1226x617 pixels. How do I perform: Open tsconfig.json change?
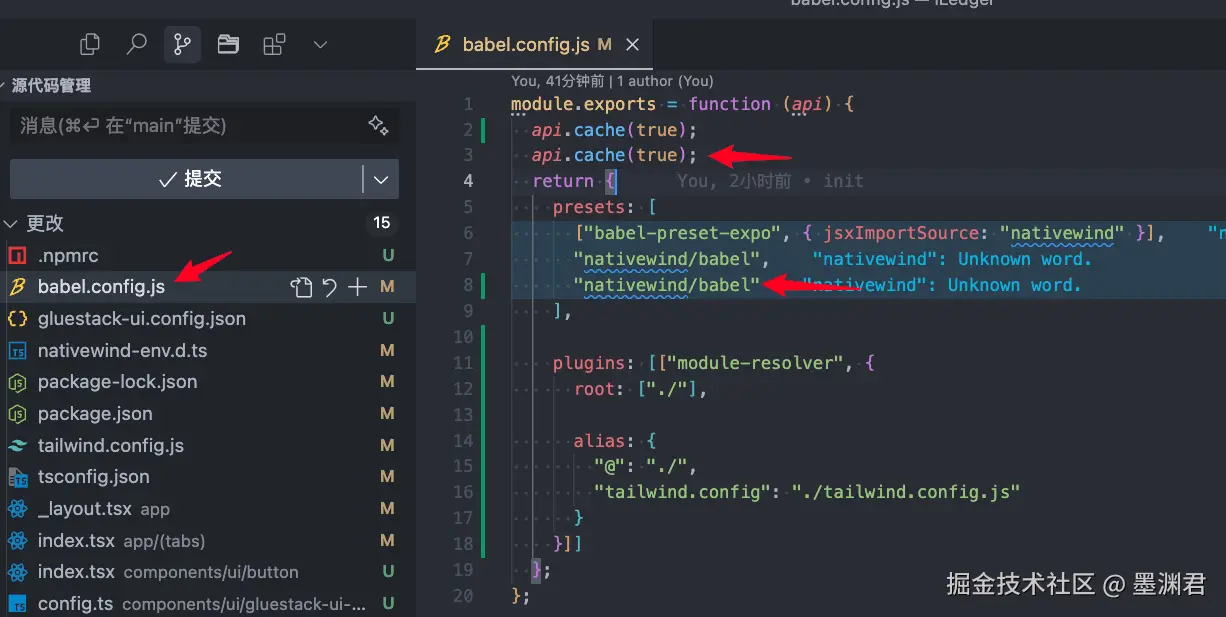pyautogui.click(x=93, y=477)
